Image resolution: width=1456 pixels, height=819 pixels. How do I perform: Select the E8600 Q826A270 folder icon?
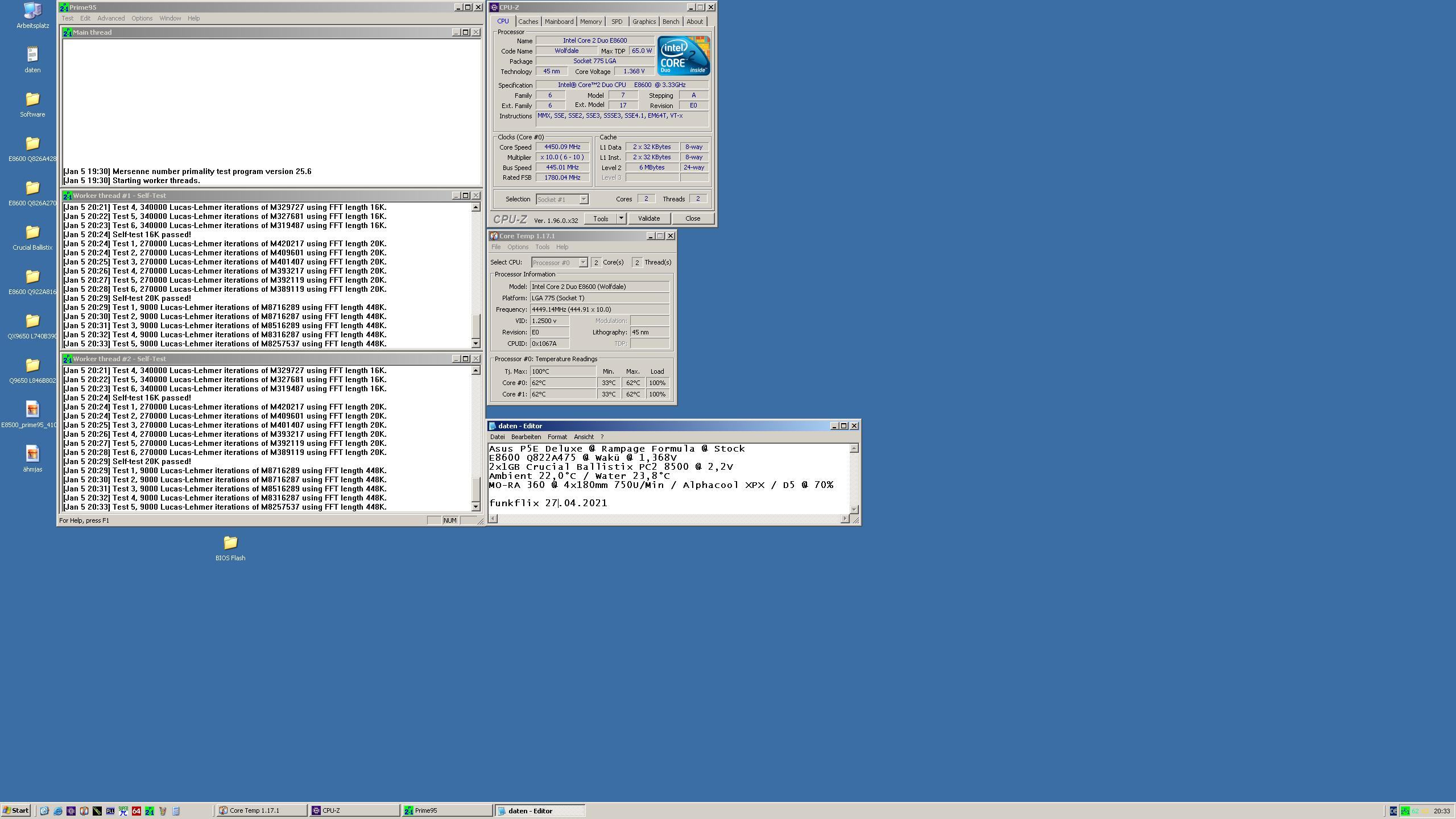pos(32,193)
